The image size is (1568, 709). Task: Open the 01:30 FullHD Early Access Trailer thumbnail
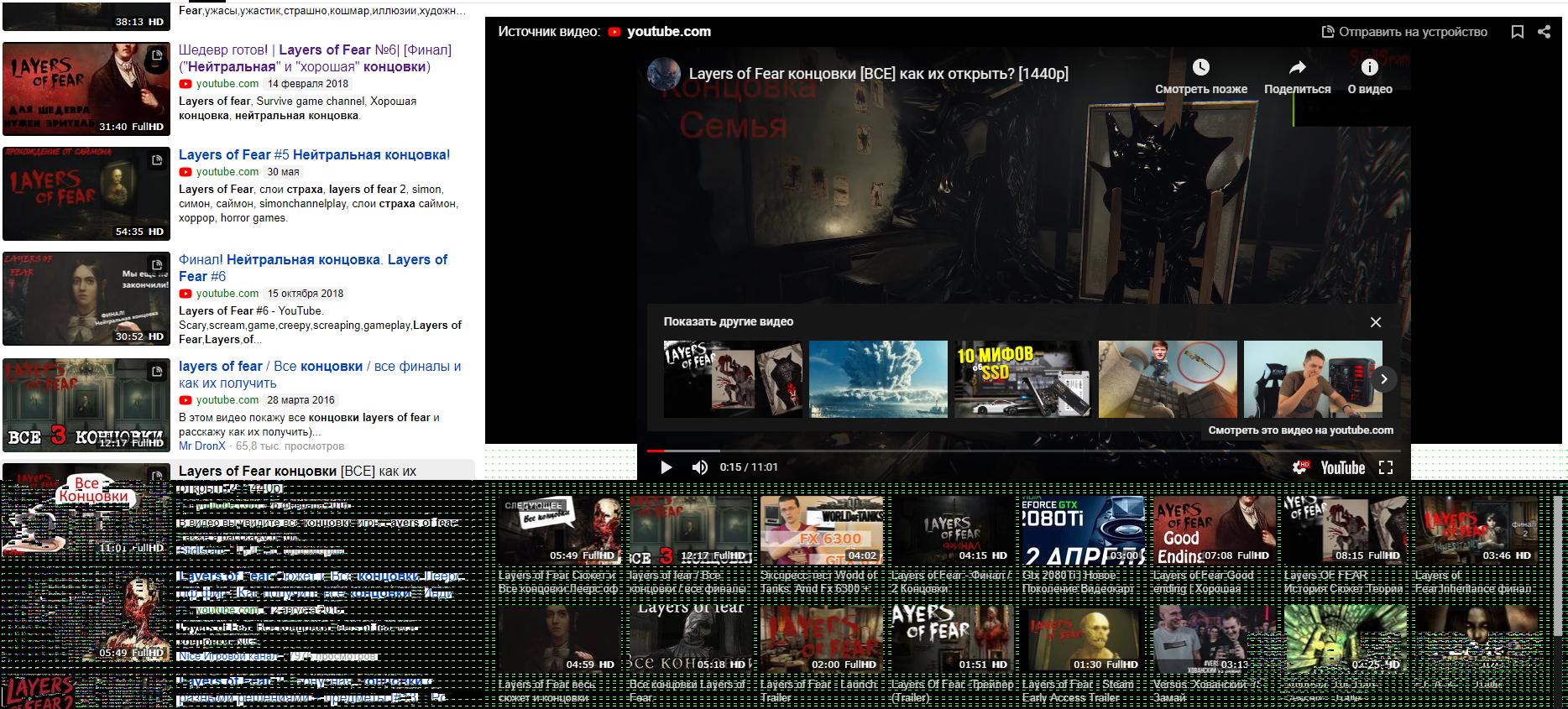tap(1084, 639)
